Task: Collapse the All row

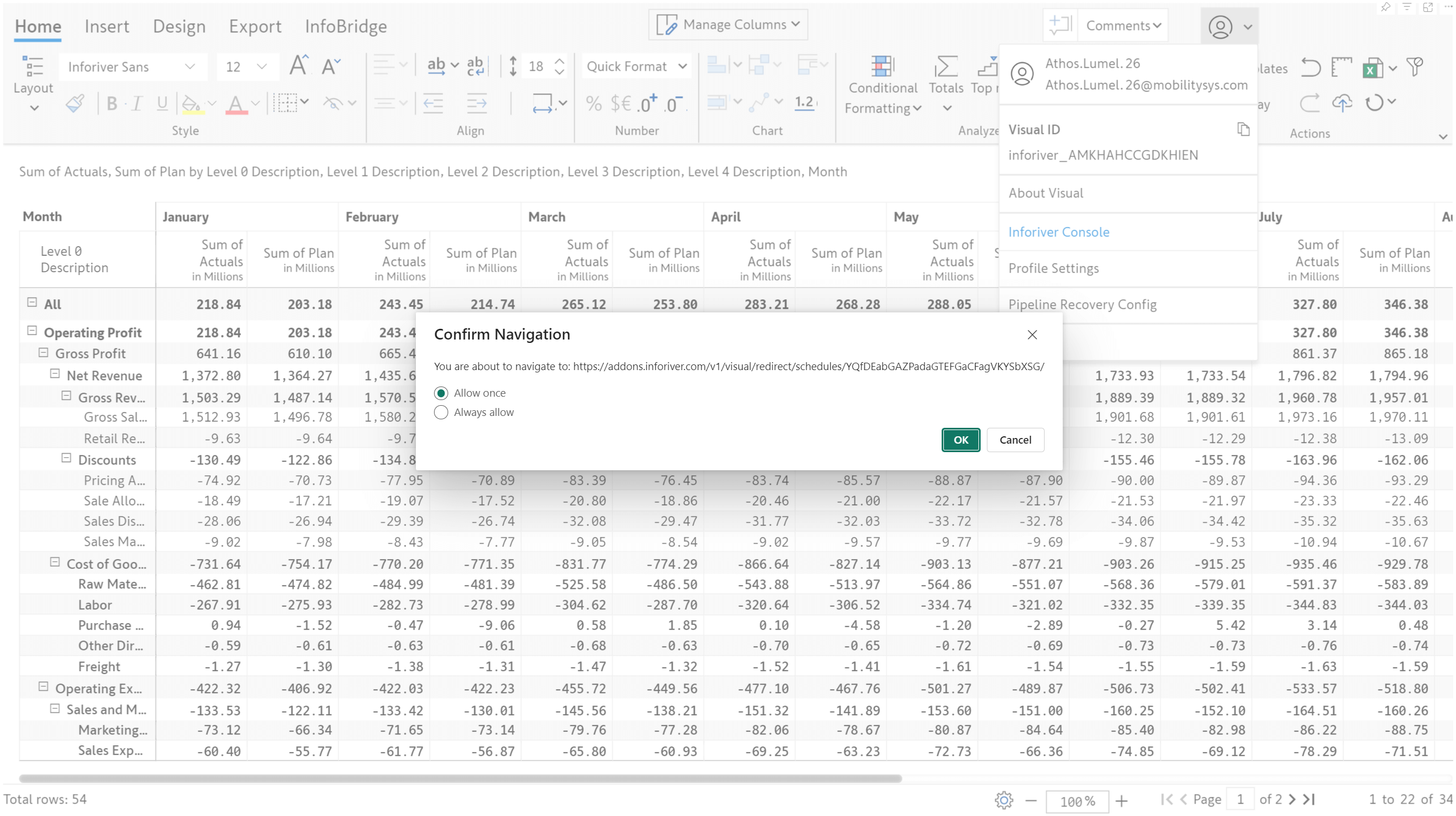Action: [32, 303]
